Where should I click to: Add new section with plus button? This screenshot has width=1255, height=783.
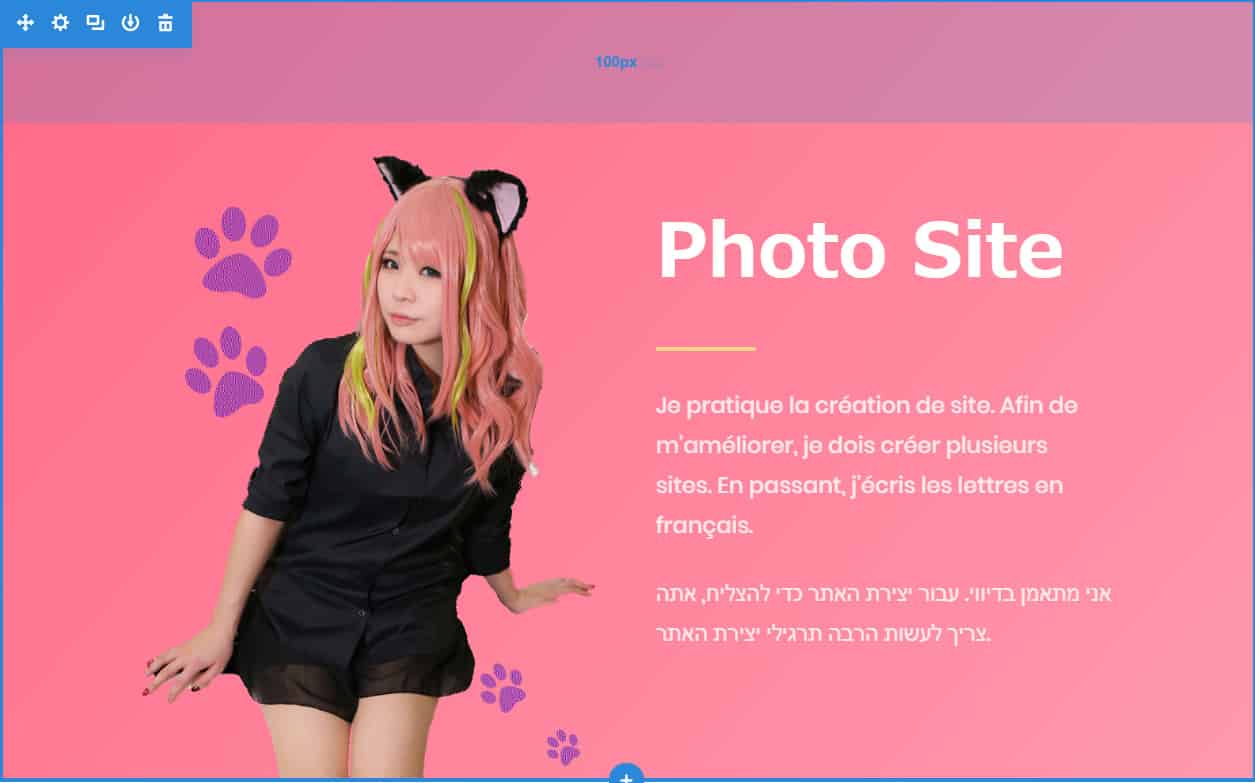click(626, 774)
